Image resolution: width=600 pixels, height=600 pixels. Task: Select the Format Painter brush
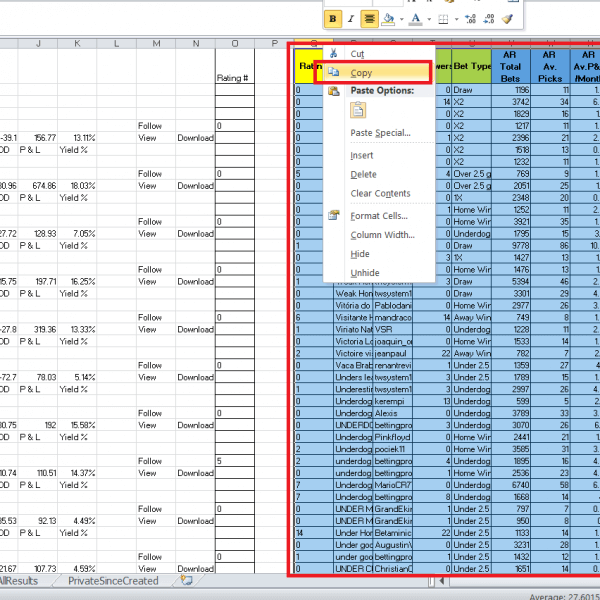pos(507,19)
